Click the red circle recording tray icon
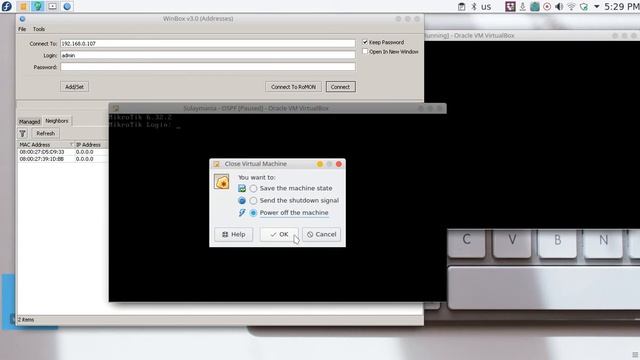This screenshot has width=640, height=360. point(547,7)
